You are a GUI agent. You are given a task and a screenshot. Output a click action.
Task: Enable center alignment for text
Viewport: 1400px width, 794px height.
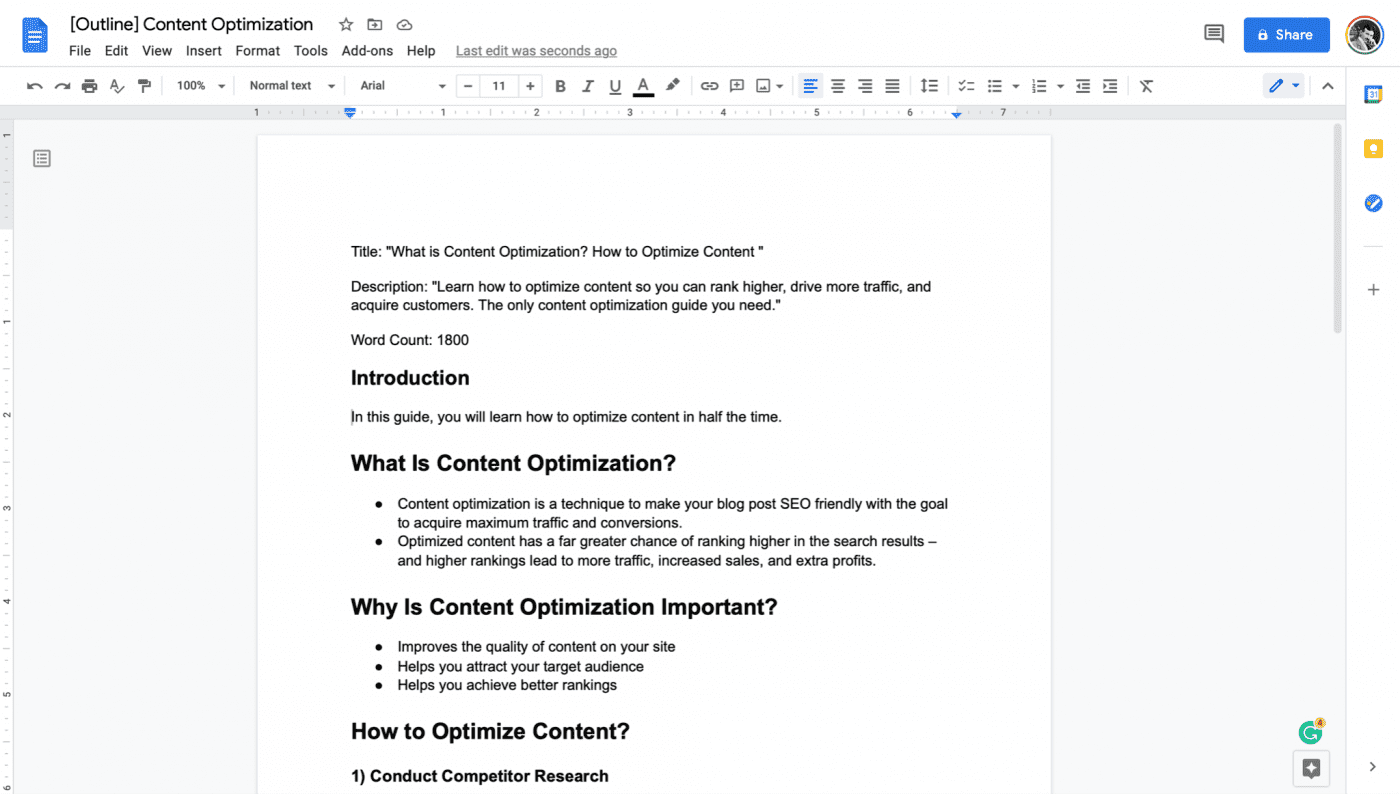point(838,86)
